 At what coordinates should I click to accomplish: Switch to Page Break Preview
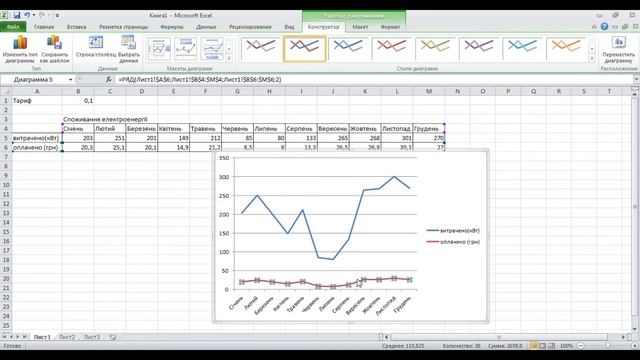(551, 346)
